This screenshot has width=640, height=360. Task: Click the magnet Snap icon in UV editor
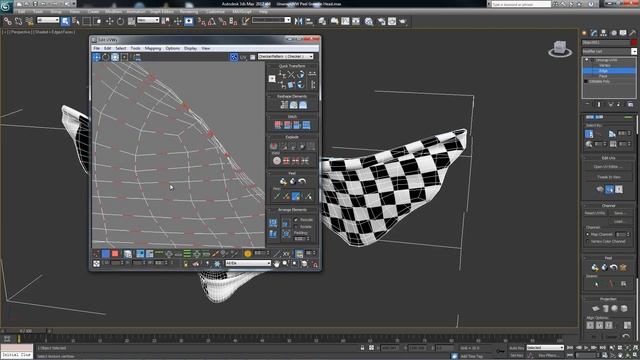pyautogui.click(x=315, y=264)
